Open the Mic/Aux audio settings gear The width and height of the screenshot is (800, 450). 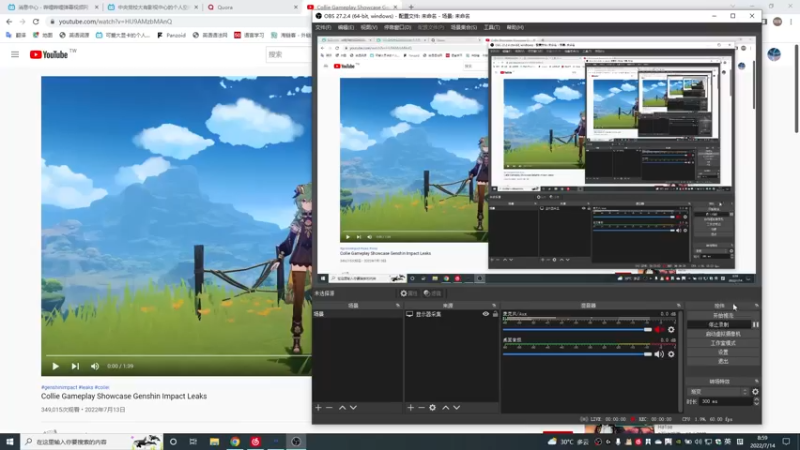pyautogui.click(x=671, y=330)
